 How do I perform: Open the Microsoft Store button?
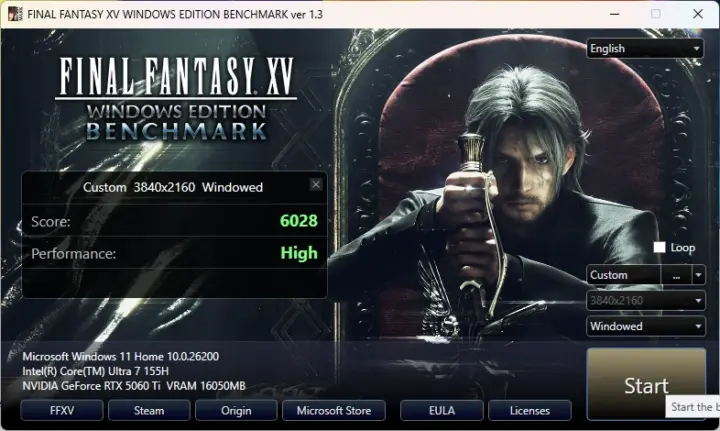tap(334, 410)
